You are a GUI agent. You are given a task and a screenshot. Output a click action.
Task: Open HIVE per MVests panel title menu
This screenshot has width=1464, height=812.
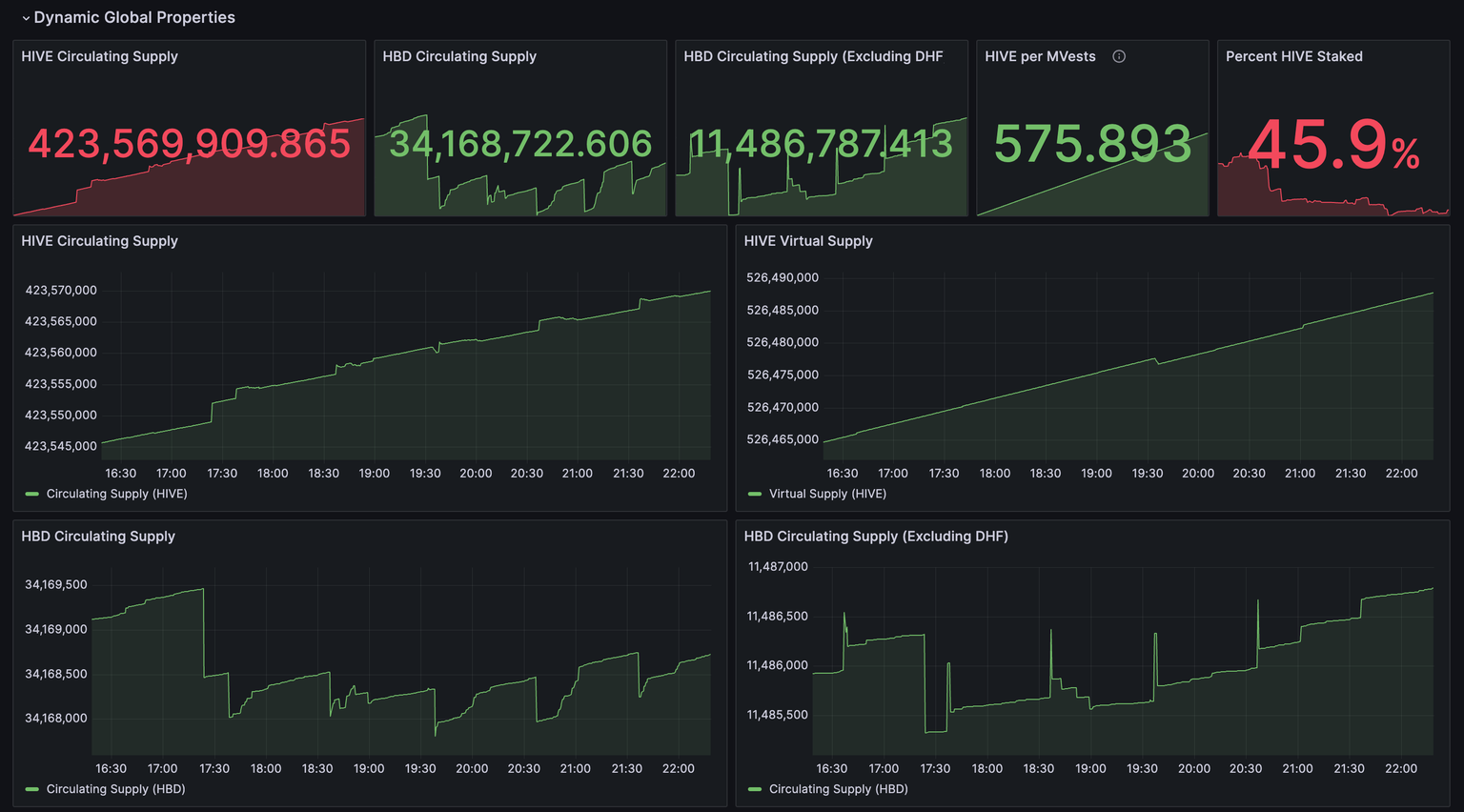(x=1040, y=56)
